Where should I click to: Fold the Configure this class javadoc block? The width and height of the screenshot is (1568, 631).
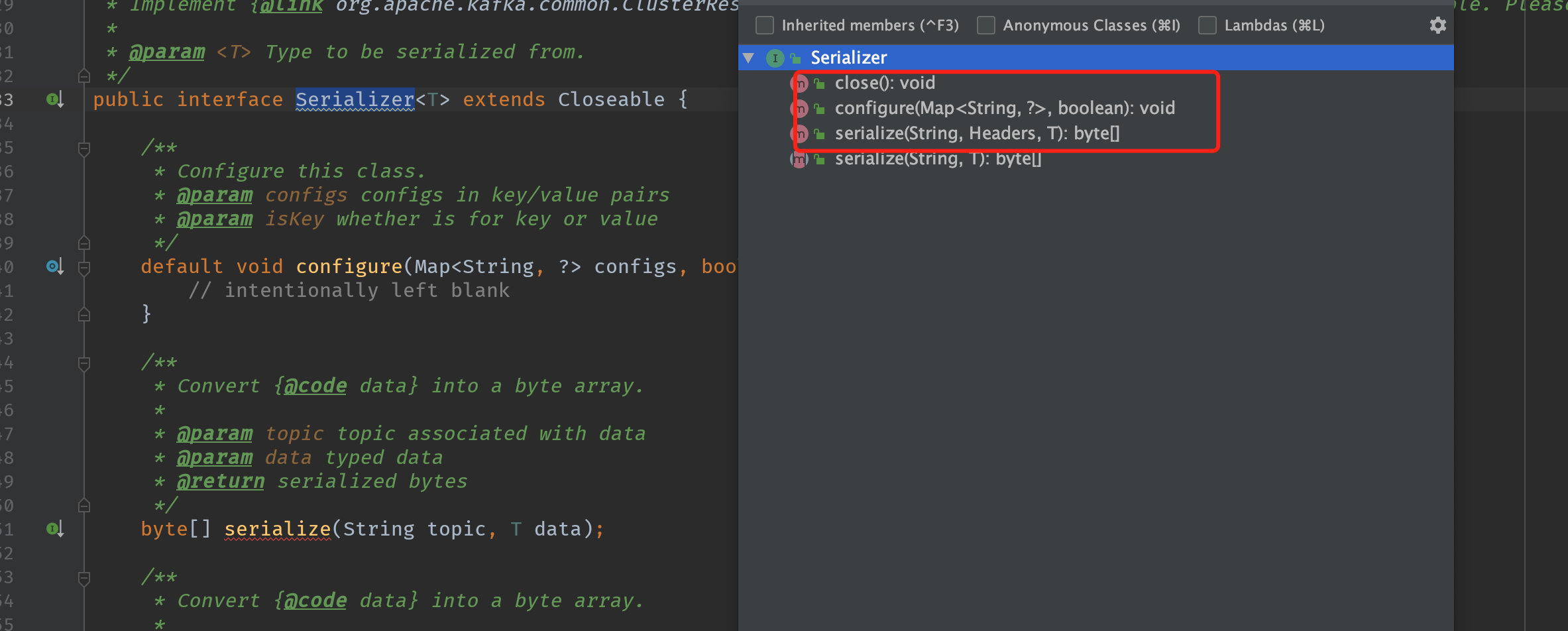[84, 148]
